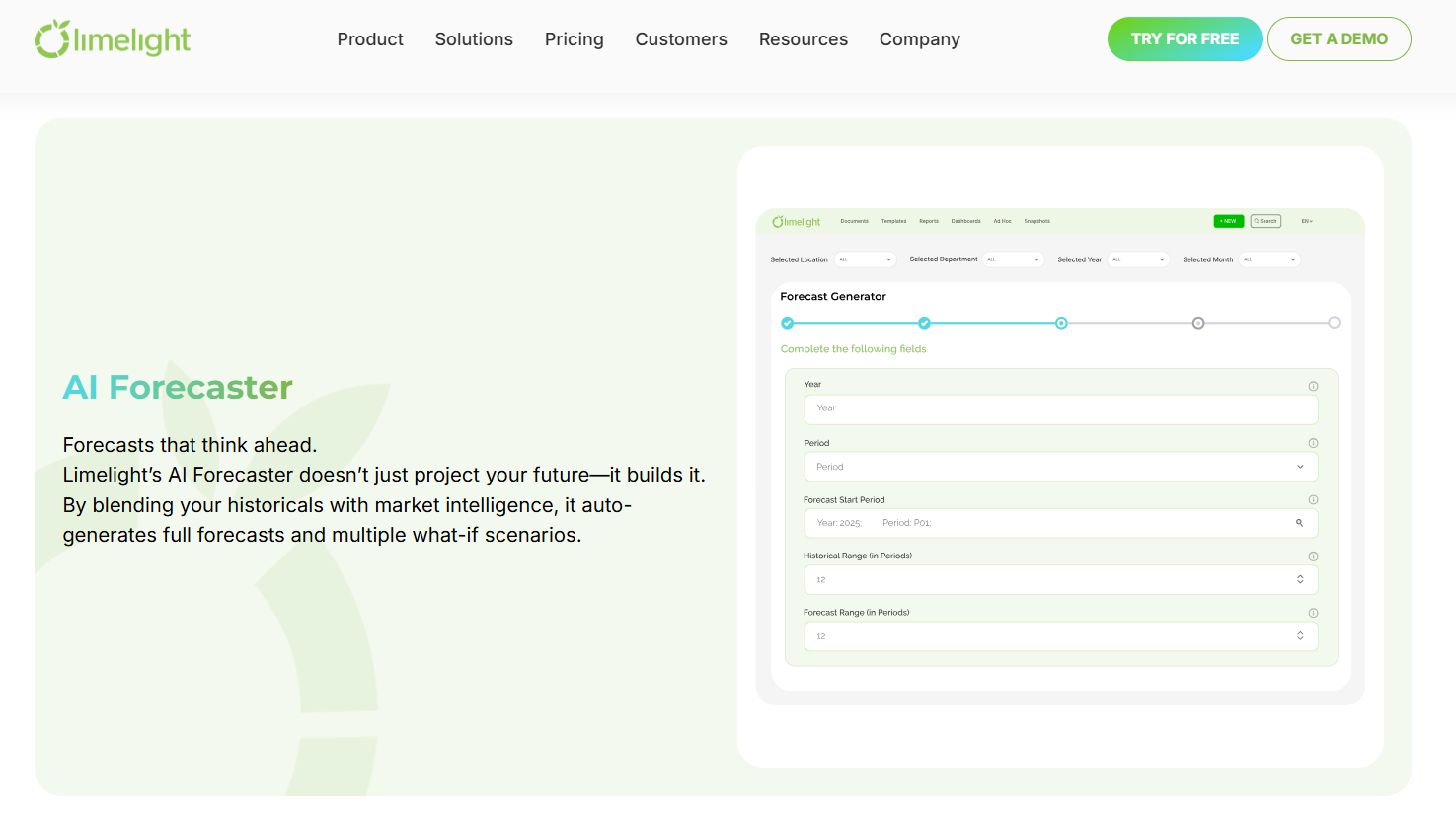The image size is (1456, 815).
Task: Open the Templates tab in the app preview
Action: [894, 221]
